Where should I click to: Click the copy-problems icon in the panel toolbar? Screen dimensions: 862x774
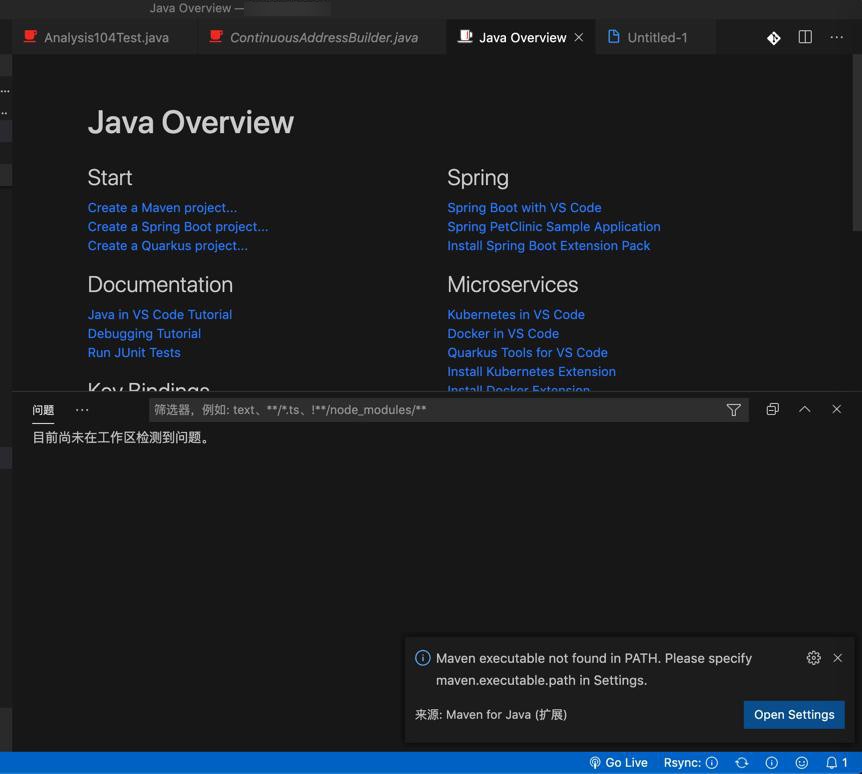click(x=771, y=409)
